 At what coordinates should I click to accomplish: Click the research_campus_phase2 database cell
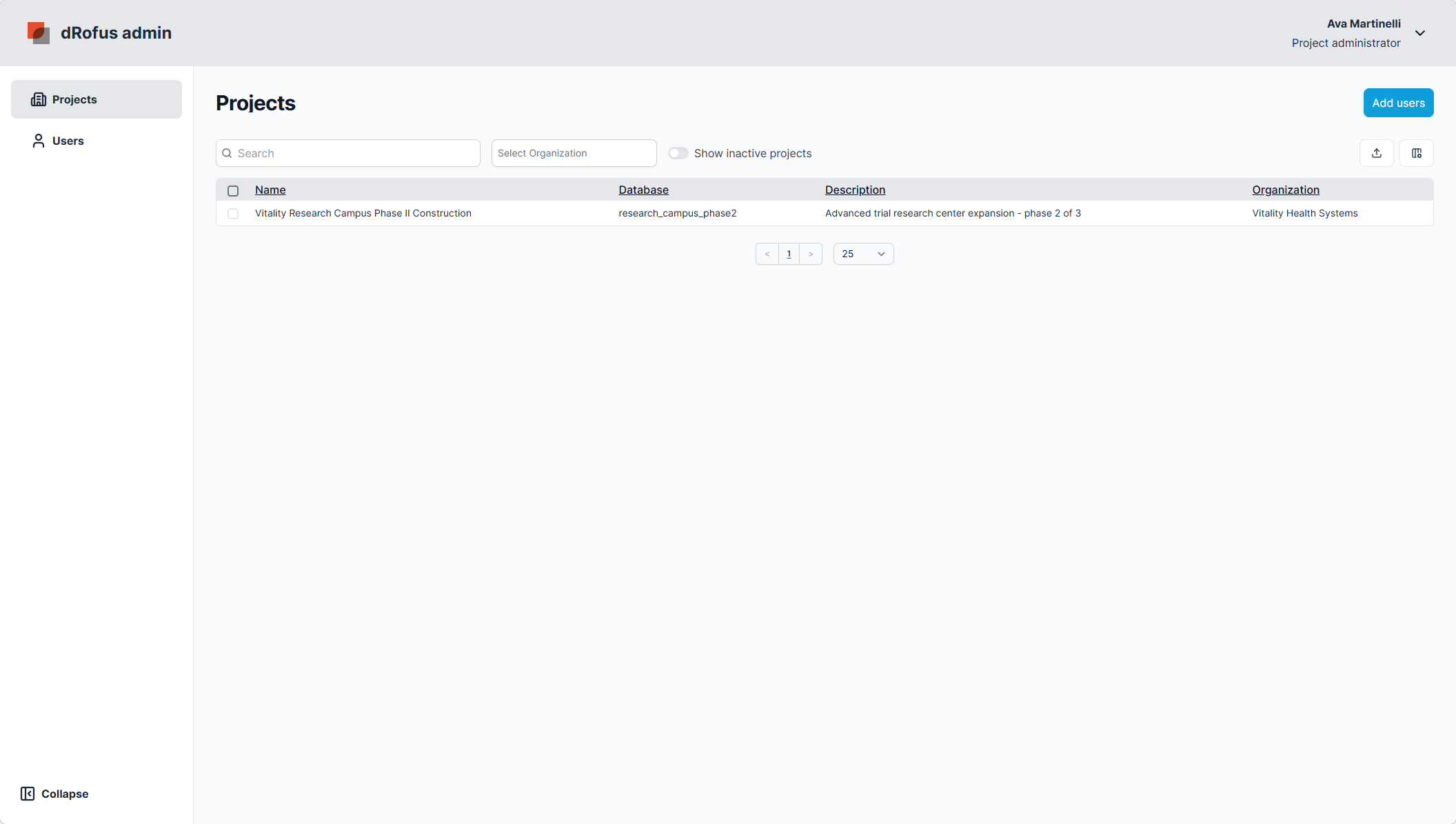tap(678, 213)
